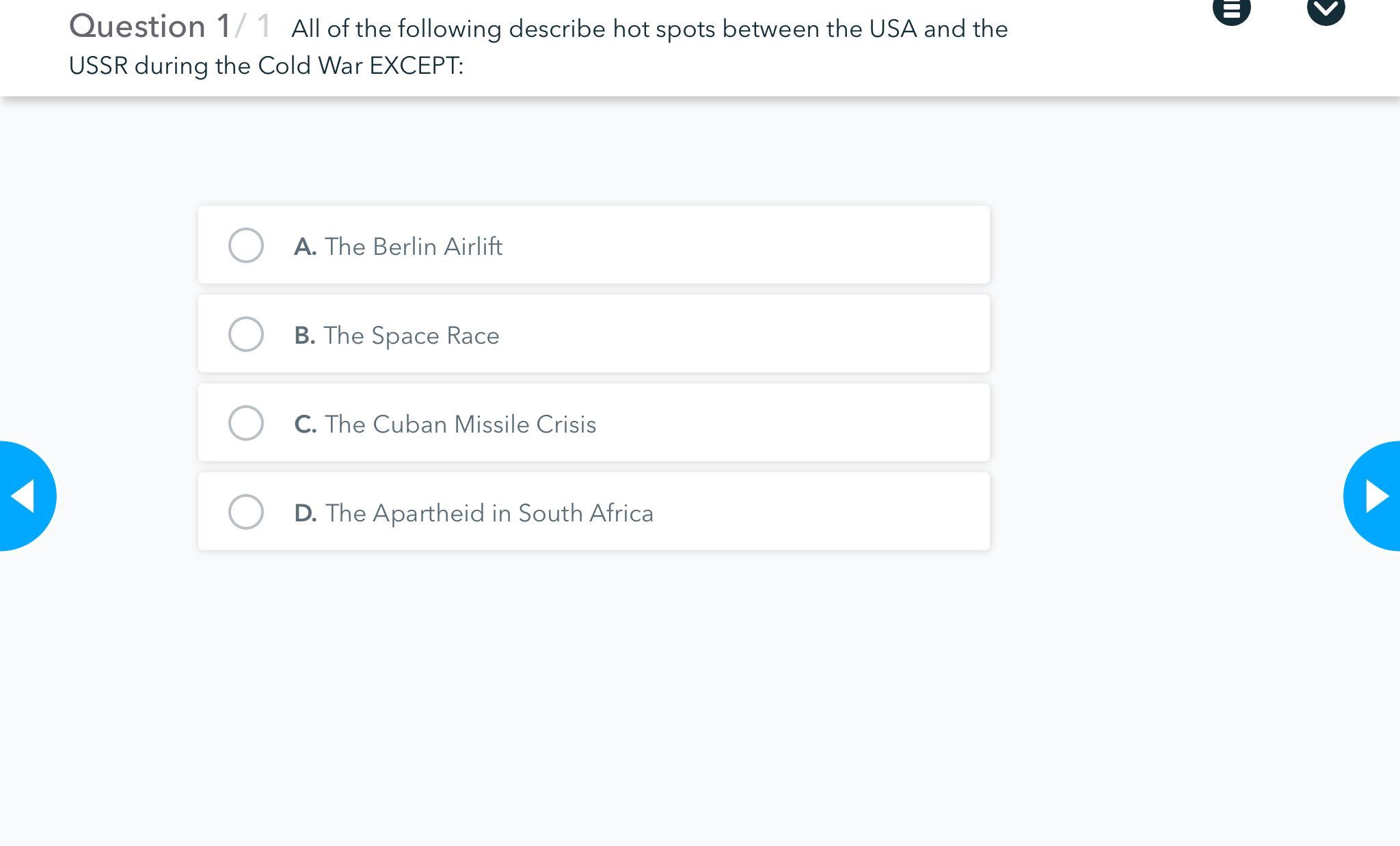Open the hamburger menu icon
Screen dimensions: 1400x846
tap(1231, 10)
